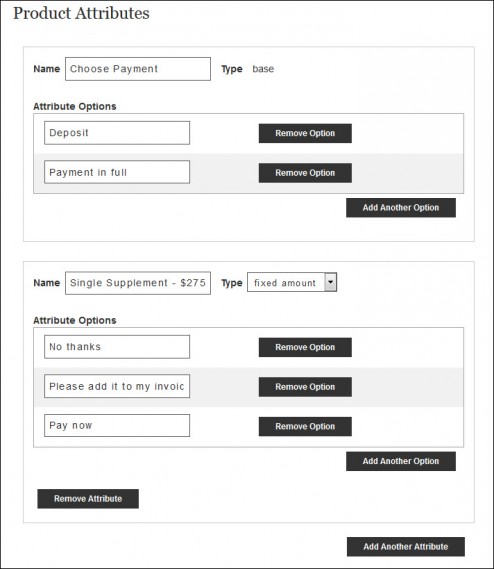Select the fixed amount Type combo box
The image size is (494, 569).
(292, 282)
